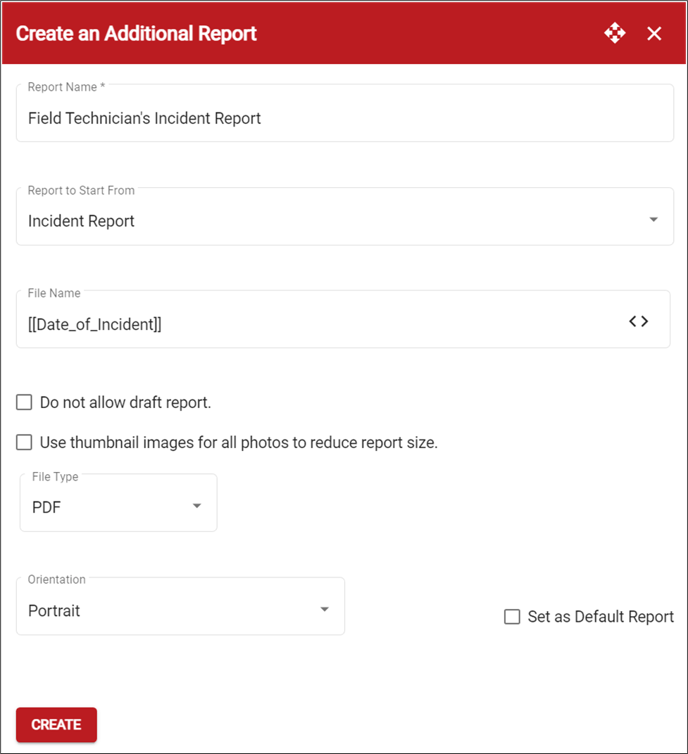Expand the Report to Start From arrow
The image size is (688, 754).
[653, 219]
